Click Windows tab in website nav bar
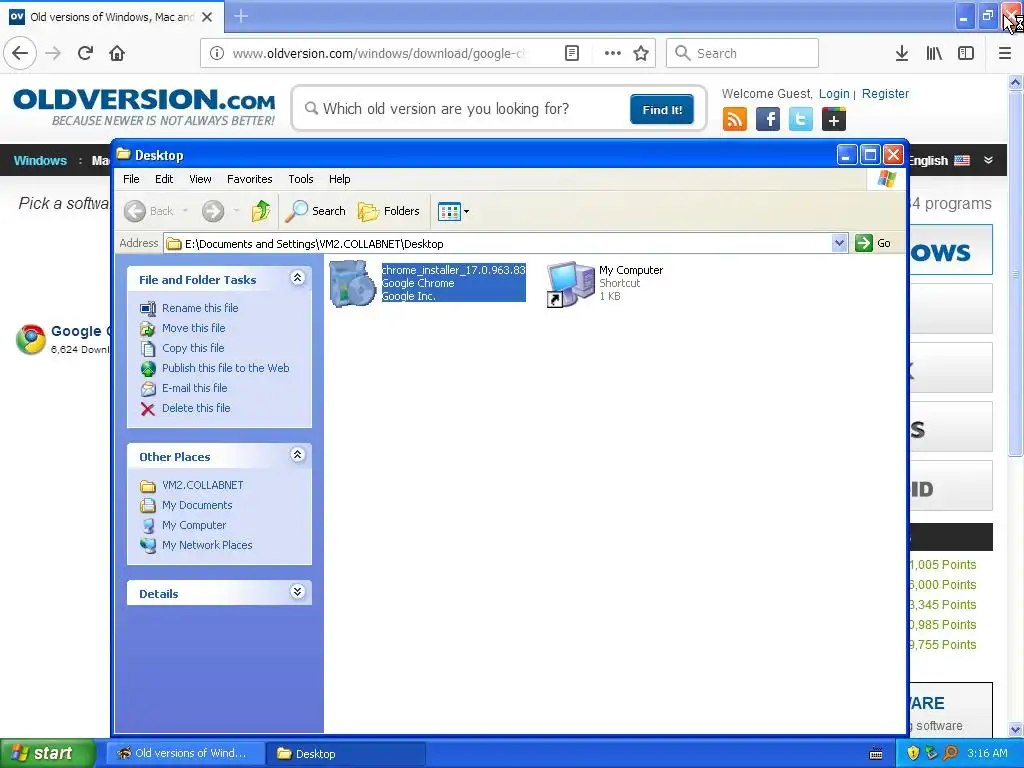1024x768 pixels. point(40,160)
